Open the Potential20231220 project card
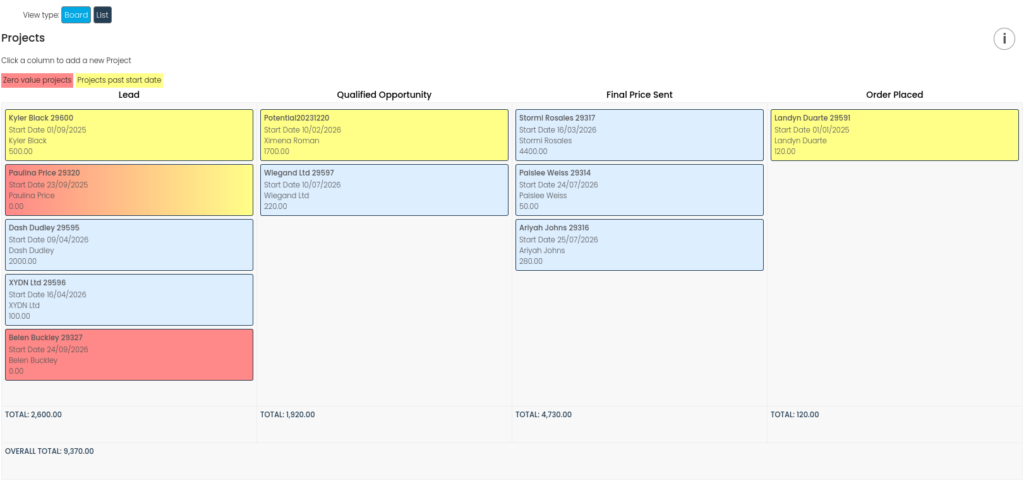 pyautogui.click(x=384, y=135)
